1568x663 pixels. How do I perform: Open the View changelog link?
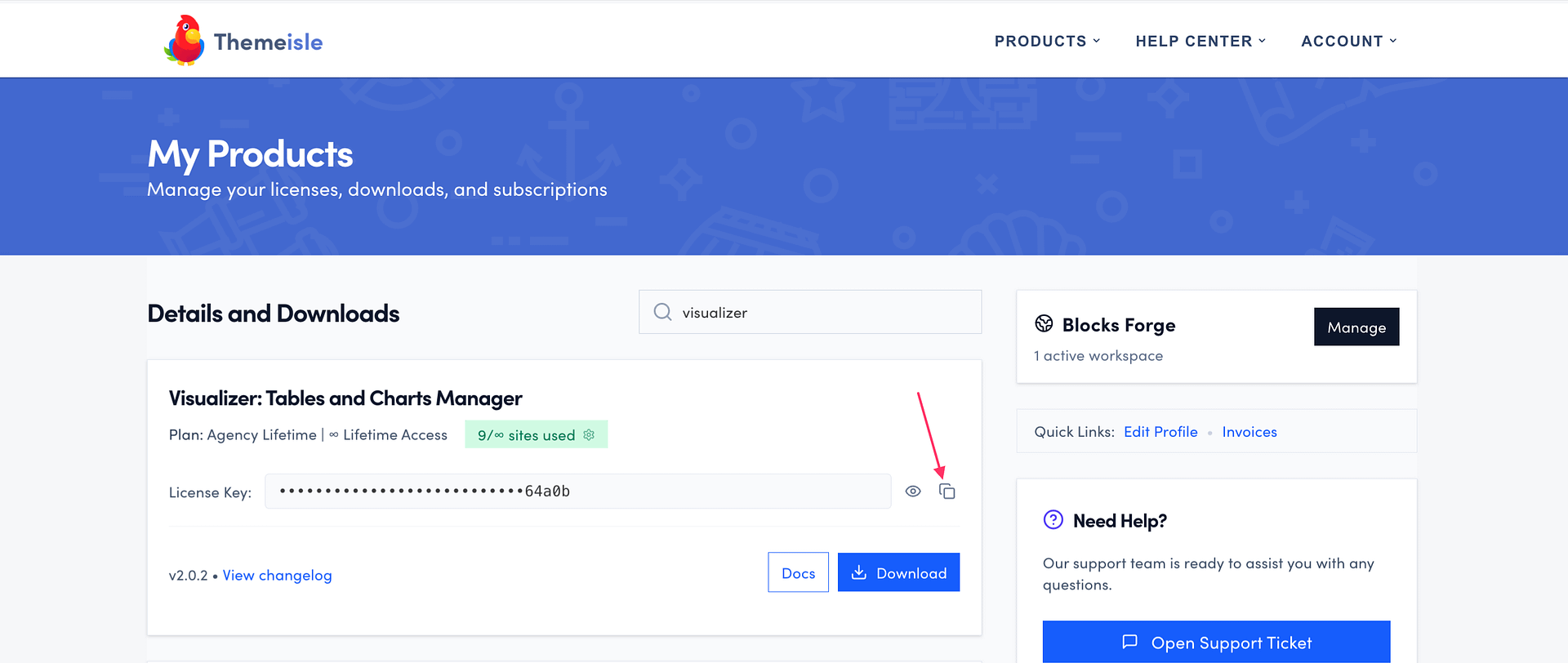pyautogui.click(x=278, y=576)
